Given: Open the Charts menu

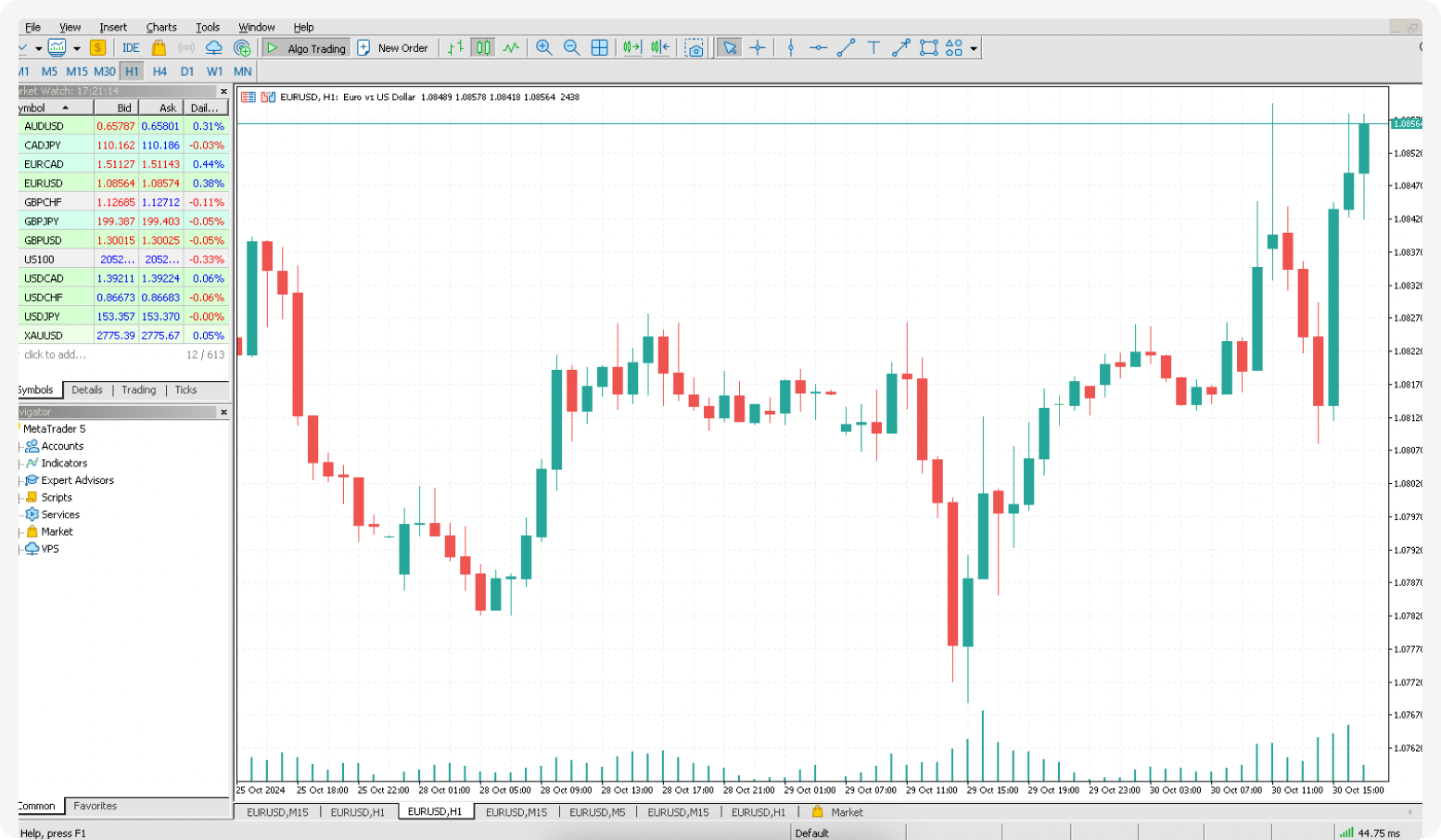Looking at the screenshot, I should click(x=161, y=27).
